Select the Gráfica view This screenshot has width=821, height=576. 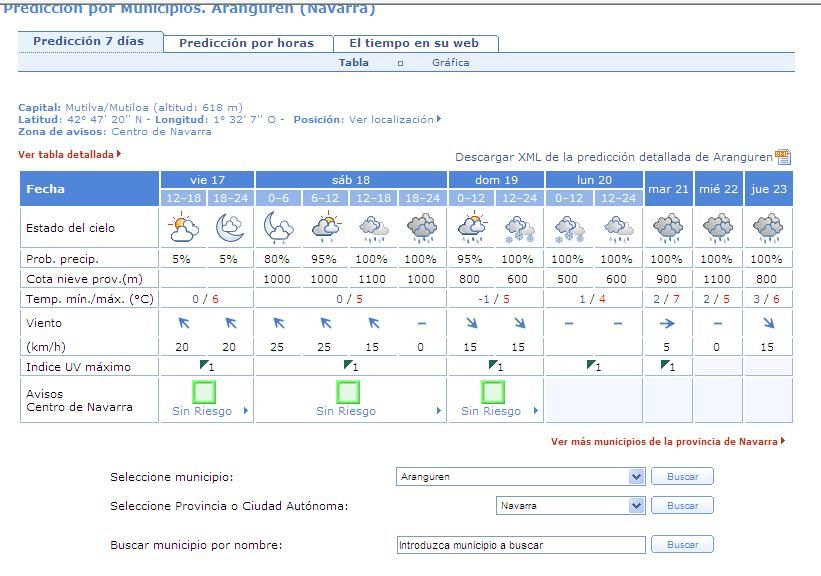pos(450,62)
